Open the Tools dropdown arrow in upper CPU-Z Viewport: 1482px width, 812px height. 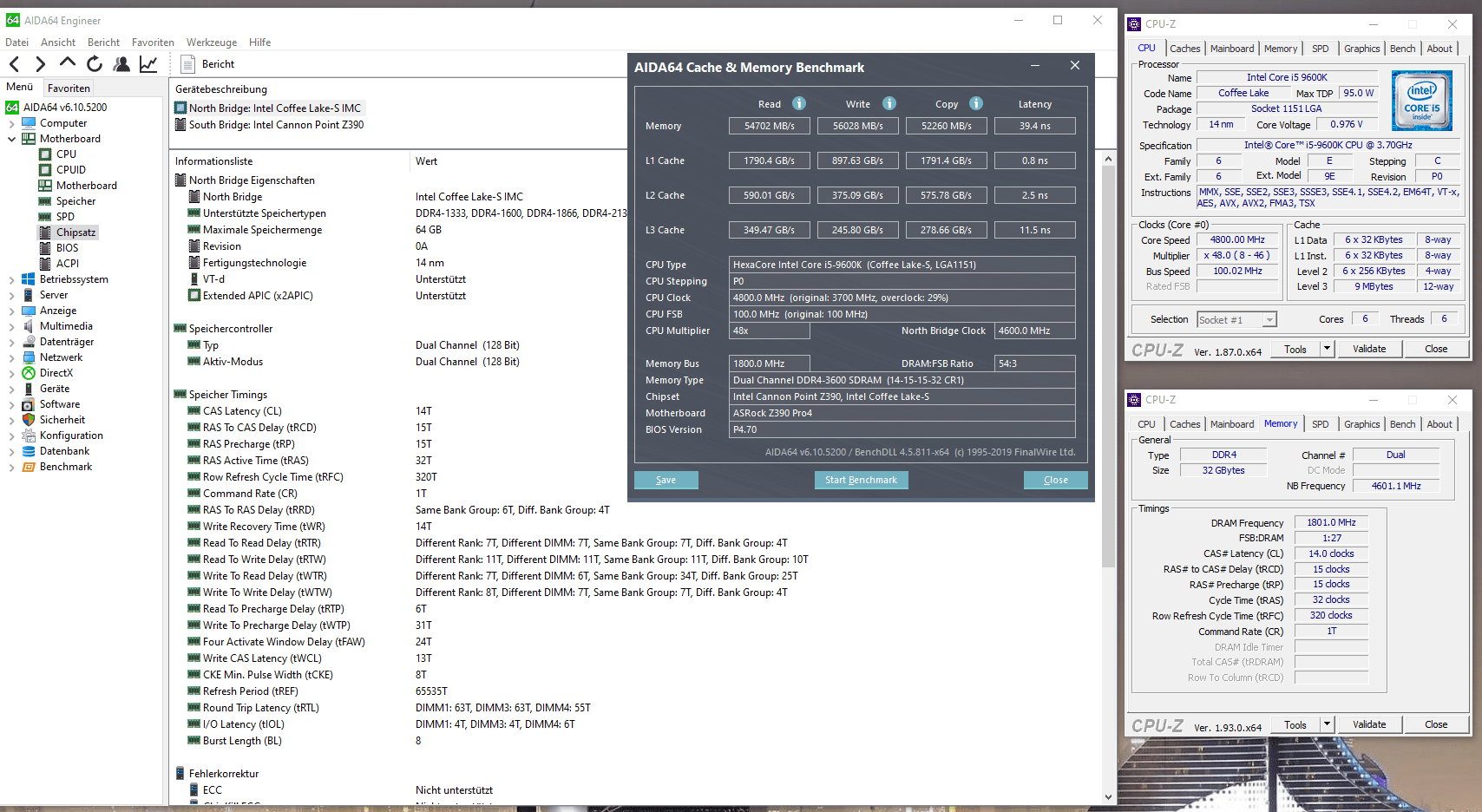[1327, 349]
